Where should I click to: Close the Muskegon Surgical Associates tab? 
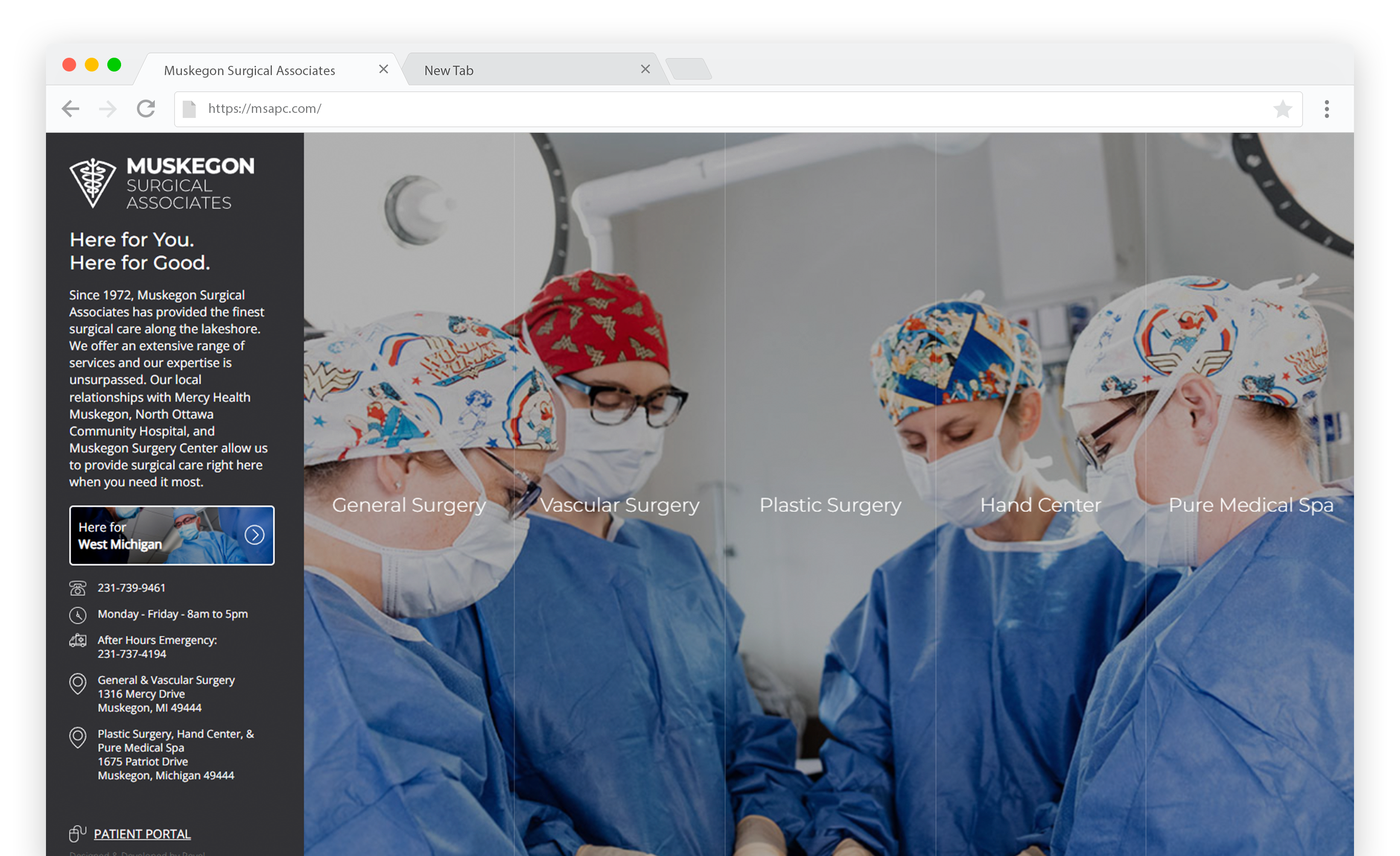pyautogui.click(x=384, y=69)
